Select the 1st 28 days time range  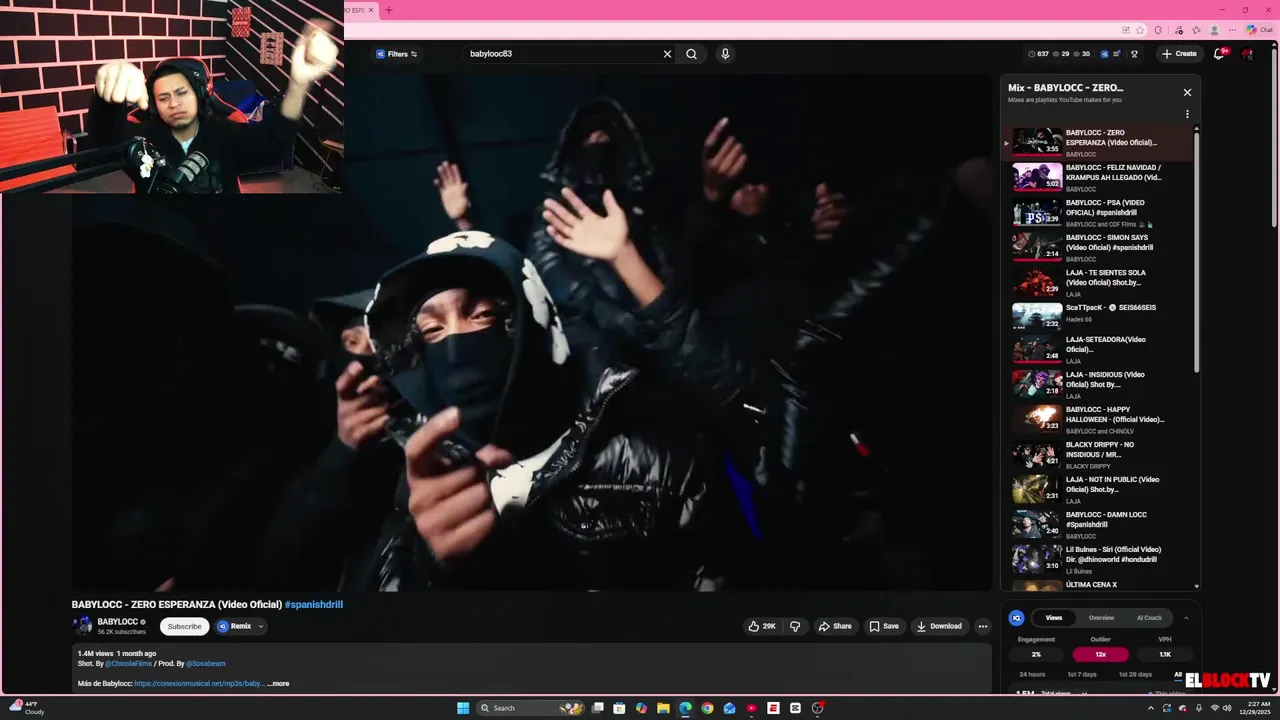[1135, 674]
